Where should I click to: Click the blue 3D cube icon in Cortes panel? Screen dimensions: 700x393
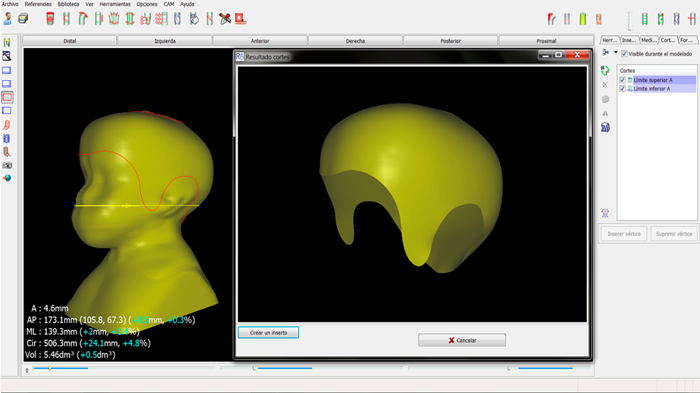pyautogui.click(x=605, y=128)
